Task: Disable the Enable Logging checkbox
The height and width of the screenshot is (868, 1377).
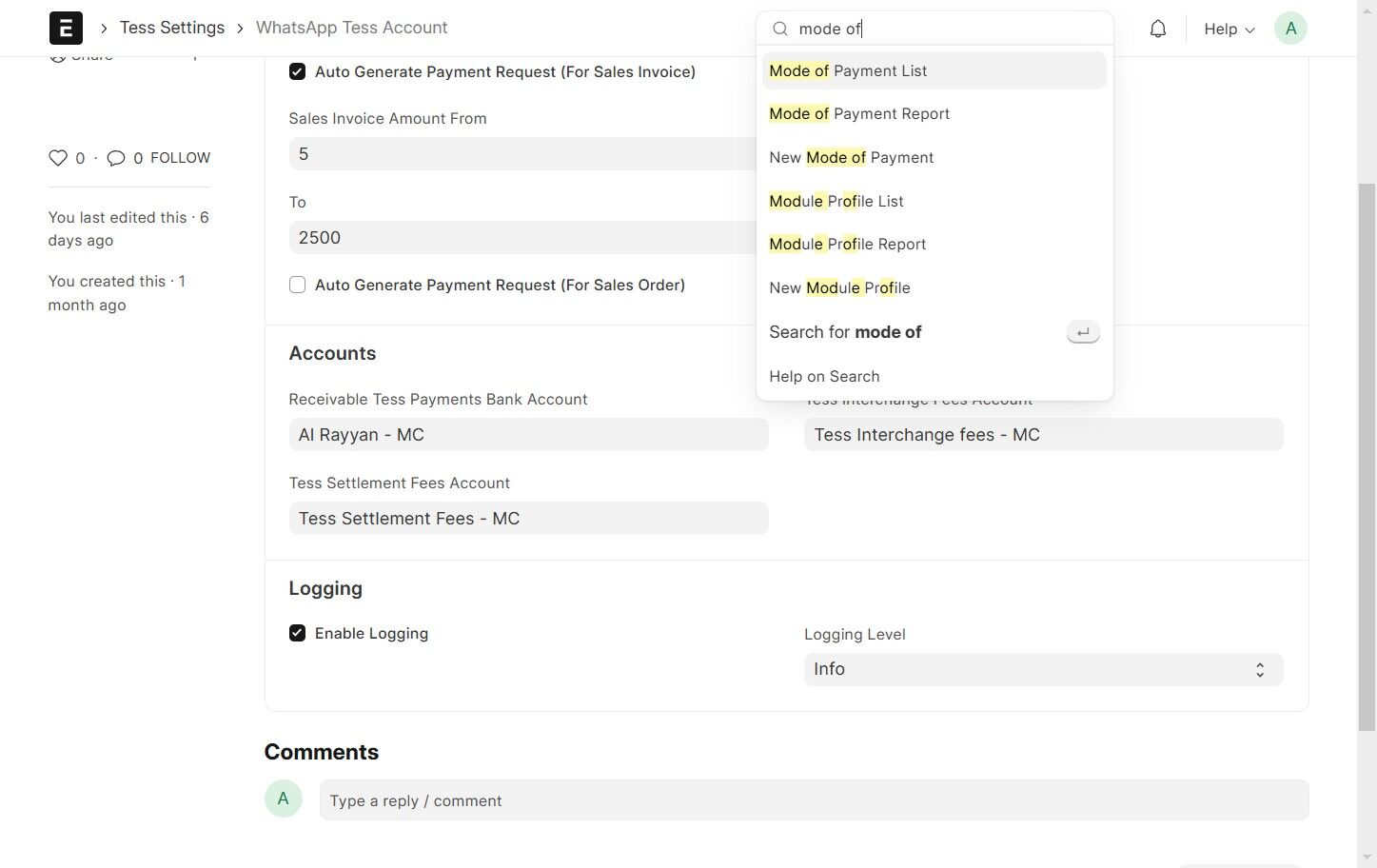Action: pos(297,633)
